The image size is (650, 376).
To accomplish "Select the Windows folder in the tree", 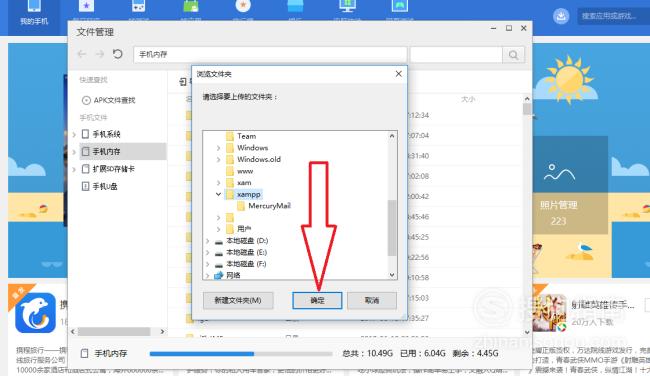I will click(x=252, y=148).
